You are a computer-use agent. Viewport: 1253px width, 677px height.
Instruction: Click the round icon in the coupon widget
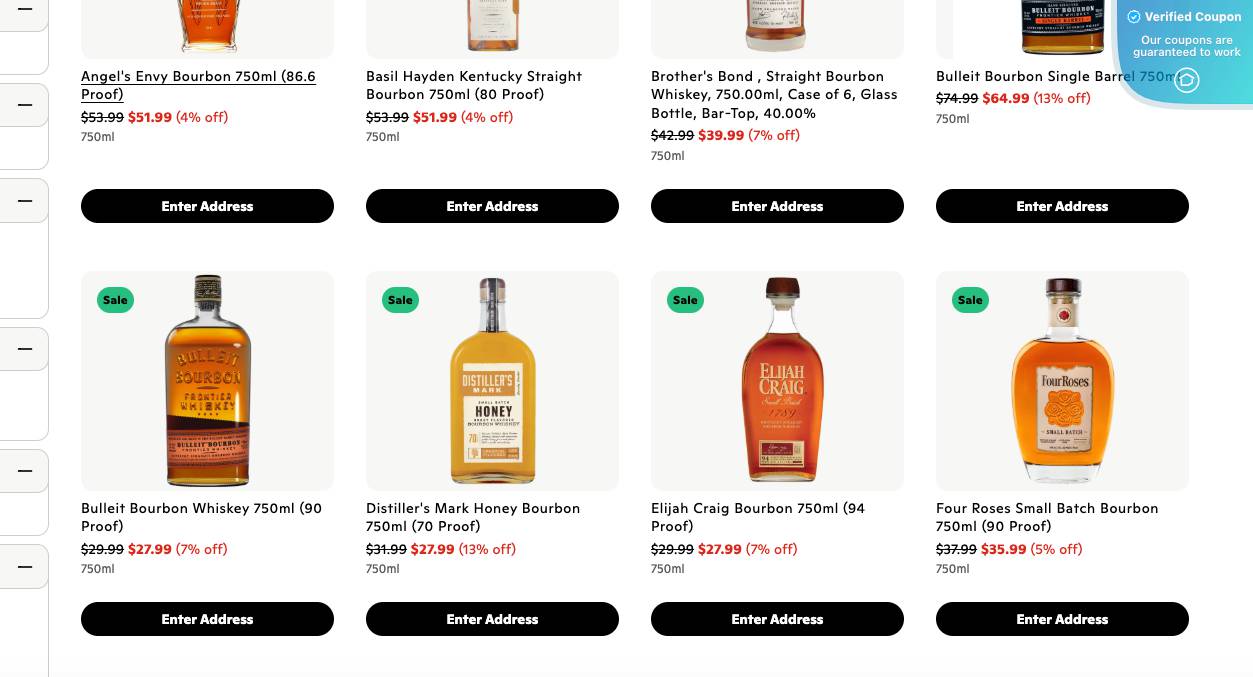pyautogui.click(x=1186, y=80)
